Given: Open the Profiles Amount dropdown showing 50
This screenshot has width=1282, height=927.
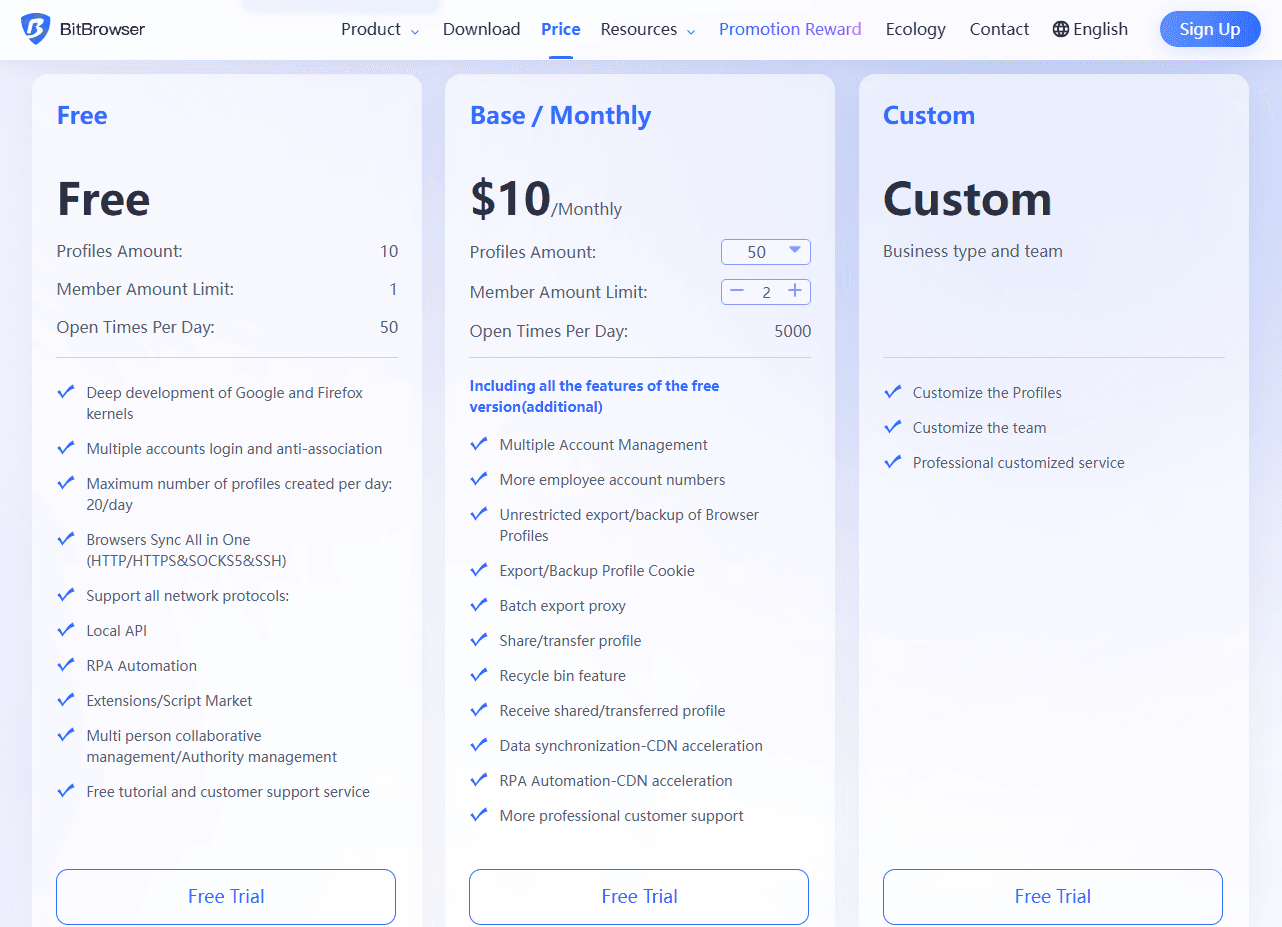Looking at the screenshot, I should tap(766, 252).
